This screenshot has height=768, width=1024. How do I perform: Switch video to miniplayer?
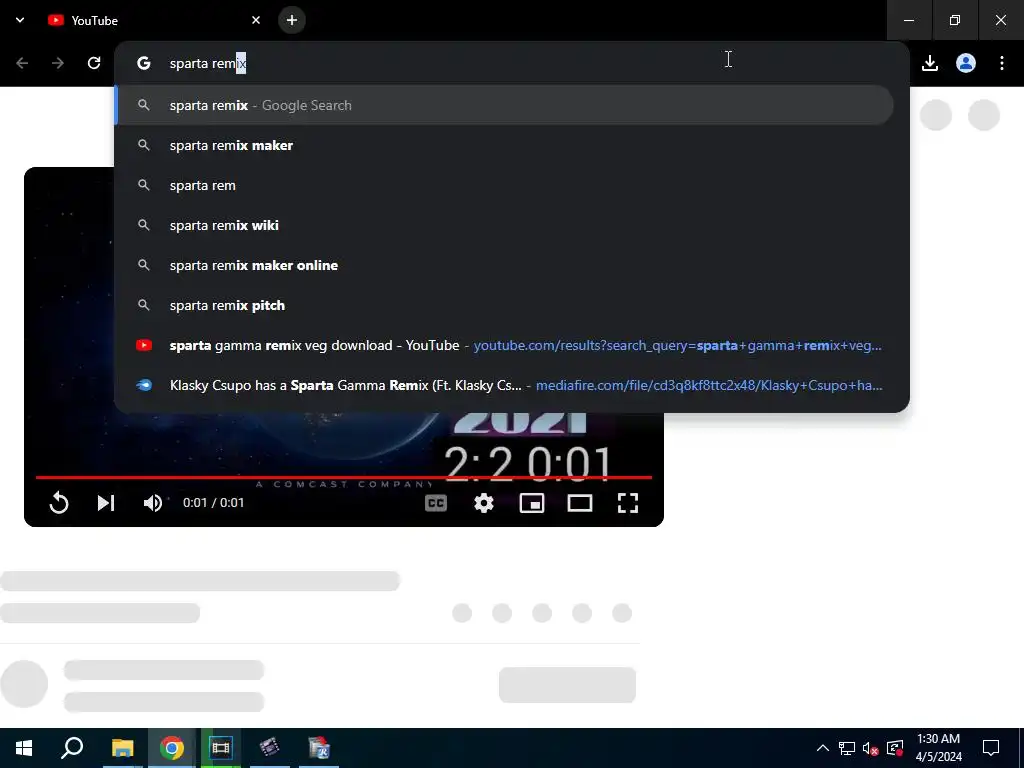point(532,503)
